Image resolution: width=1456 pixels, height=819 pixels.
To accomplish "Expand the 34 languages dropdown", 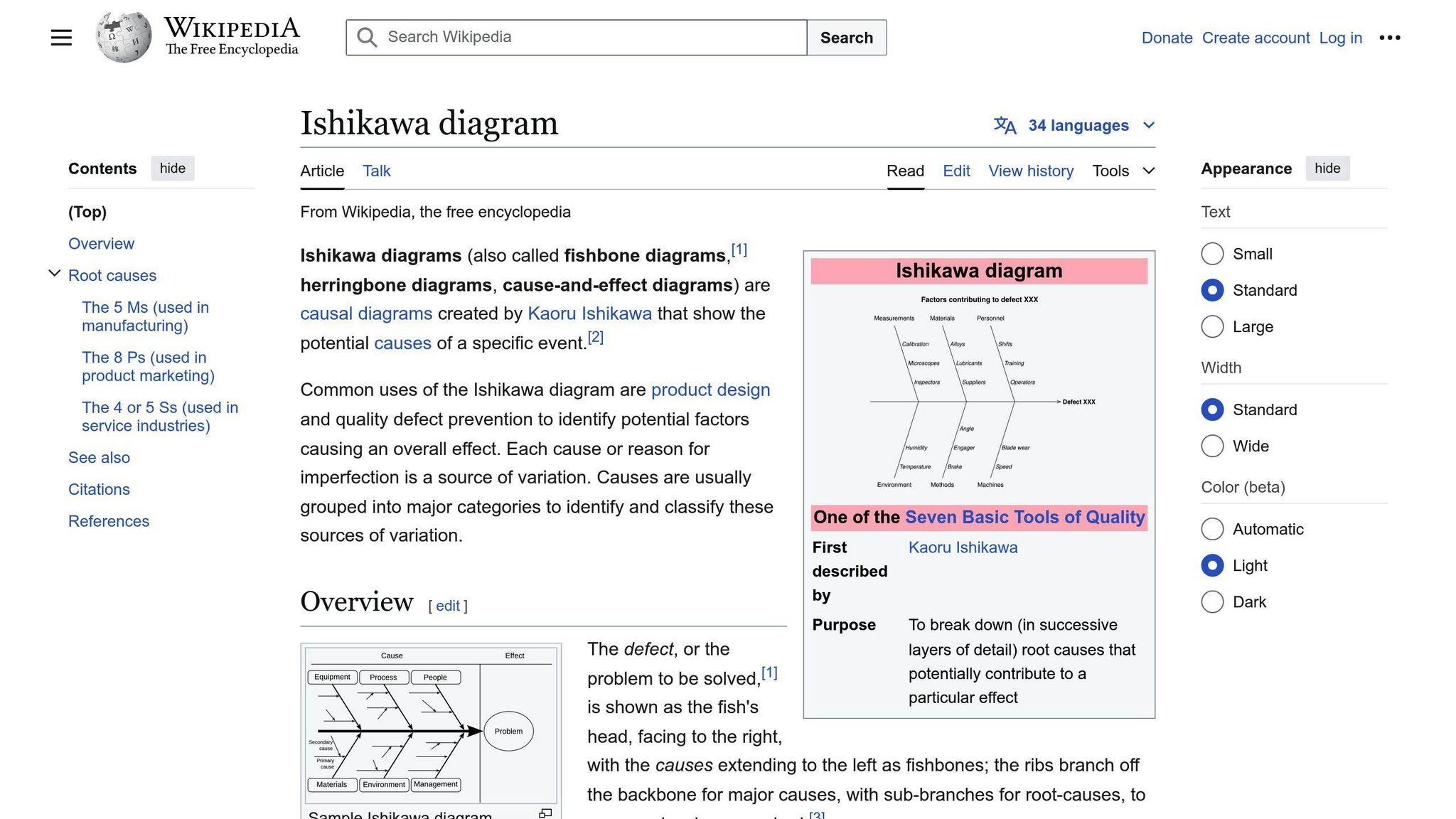I will 1074,125.
